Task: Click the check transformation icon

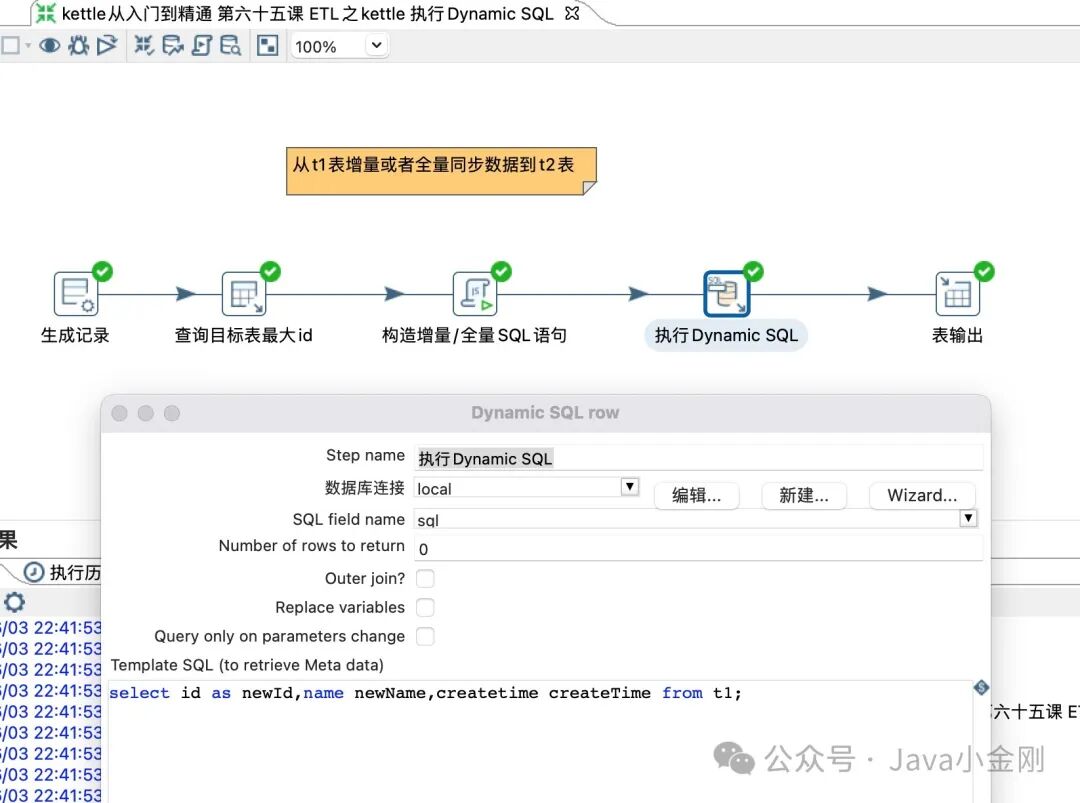Action: pos(145,45)
